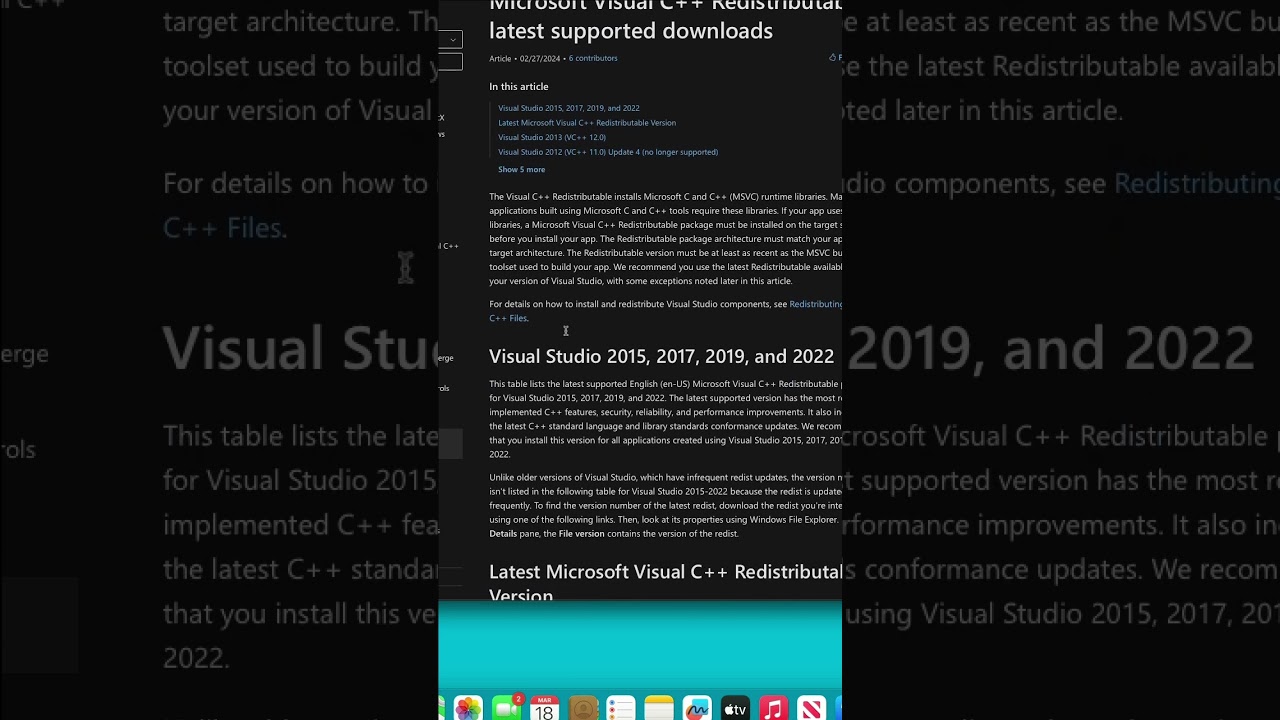Open Photos app in the Dock

[x=468, y=709]
